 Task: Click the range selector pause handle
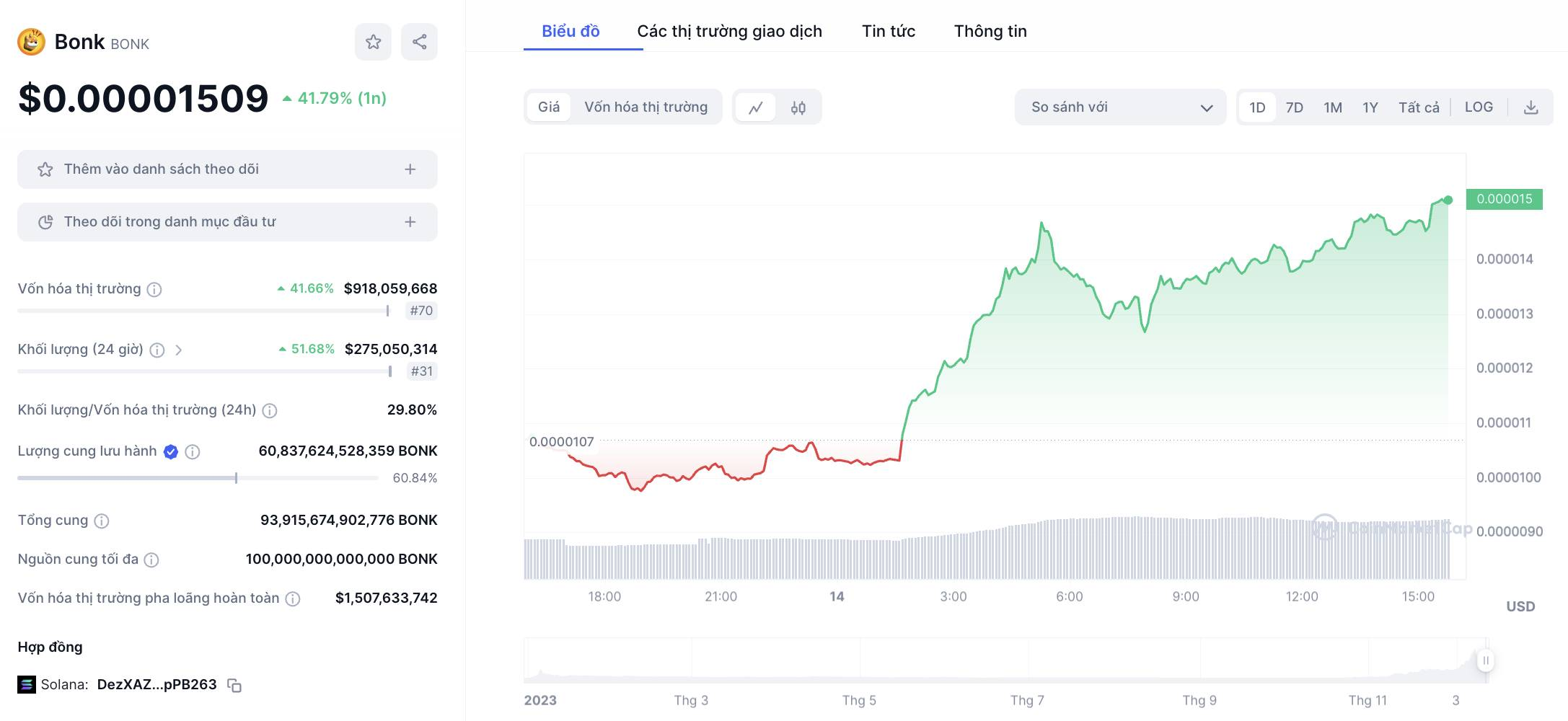coord(1485,660)
